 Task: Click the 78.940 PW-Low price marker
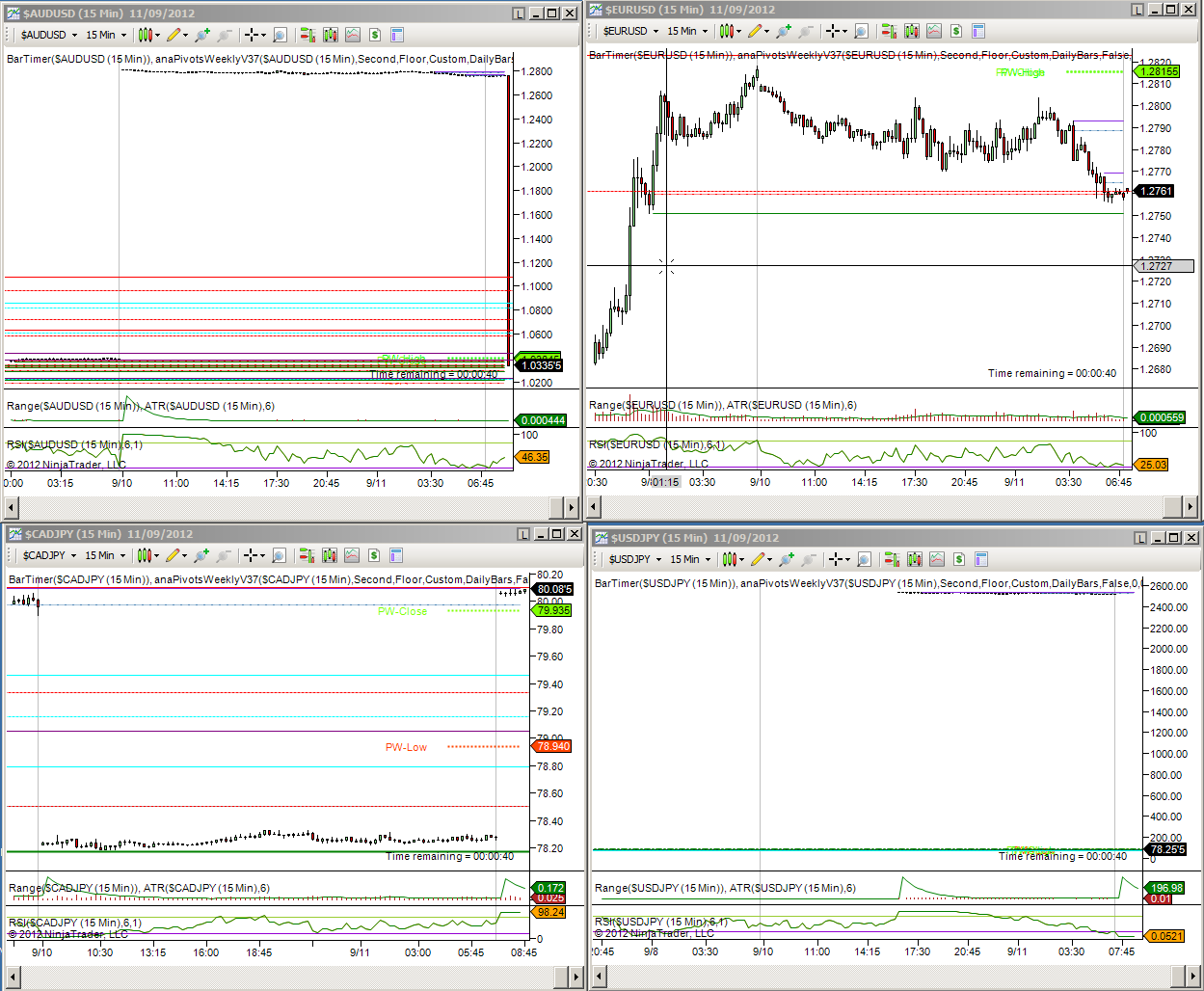point(552,746)
